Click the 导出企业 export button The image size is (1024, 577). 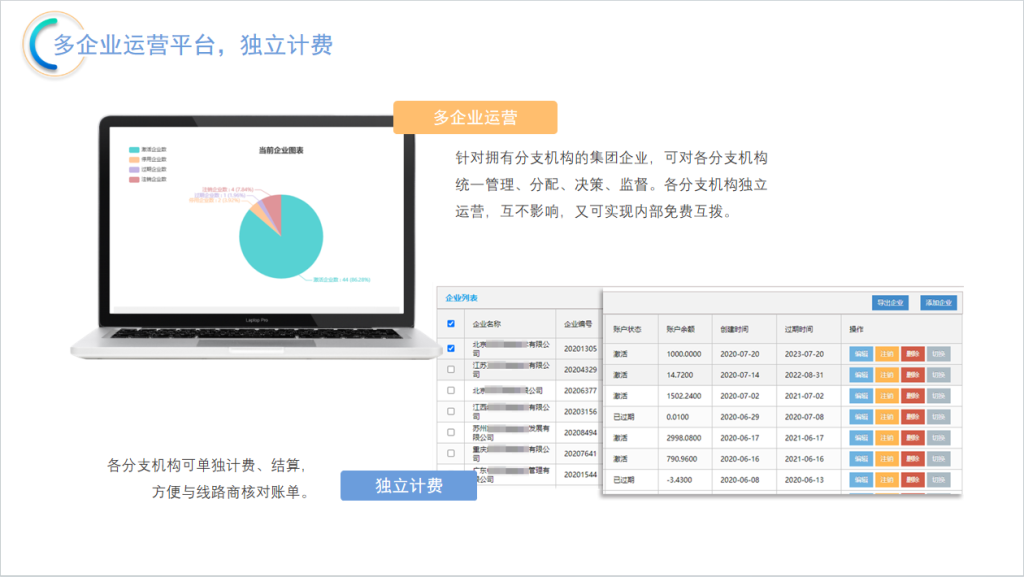coord(890,303)
